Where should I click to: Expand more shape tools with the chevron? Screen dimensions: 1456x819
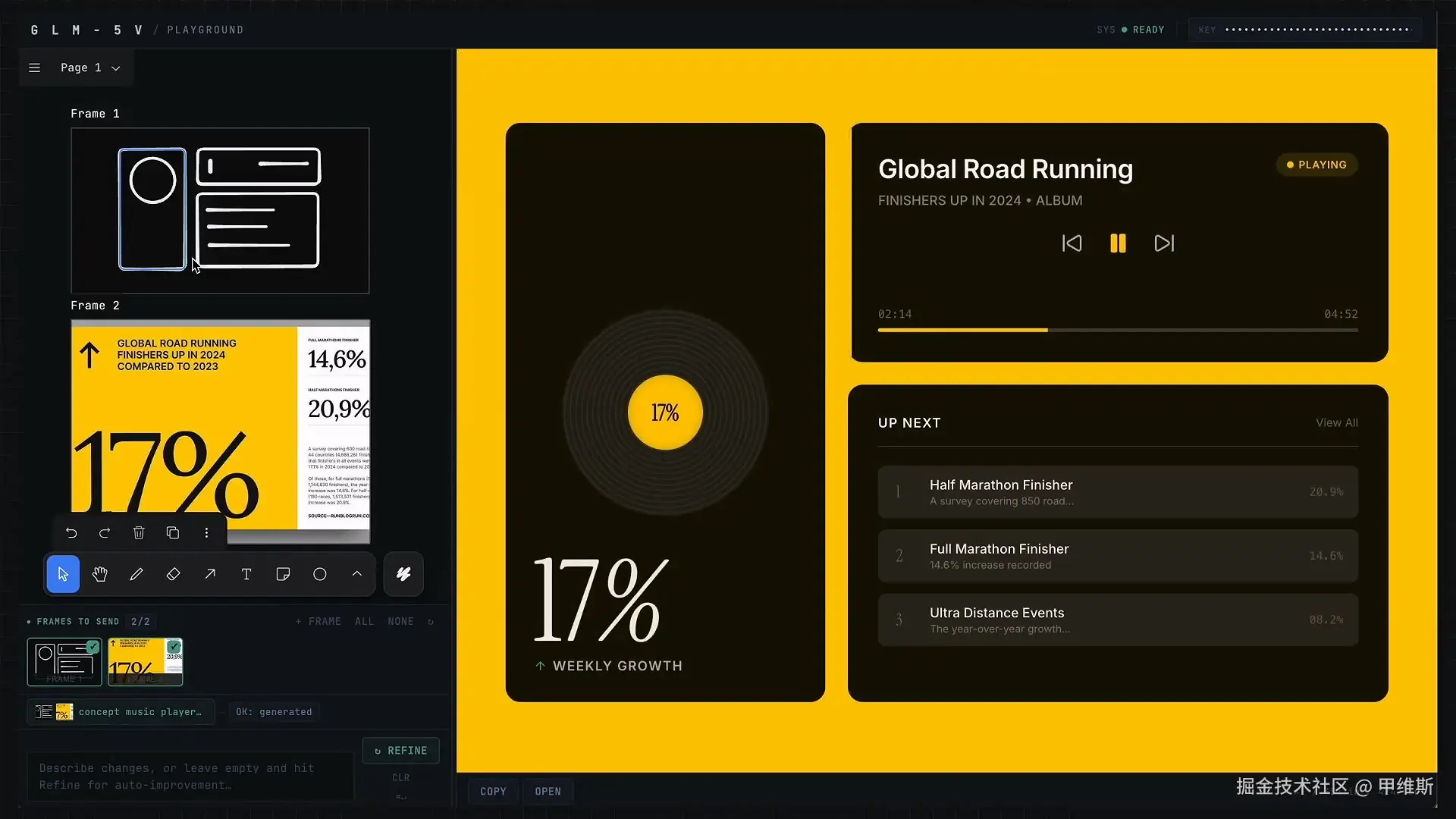click(x=356, y=574)
